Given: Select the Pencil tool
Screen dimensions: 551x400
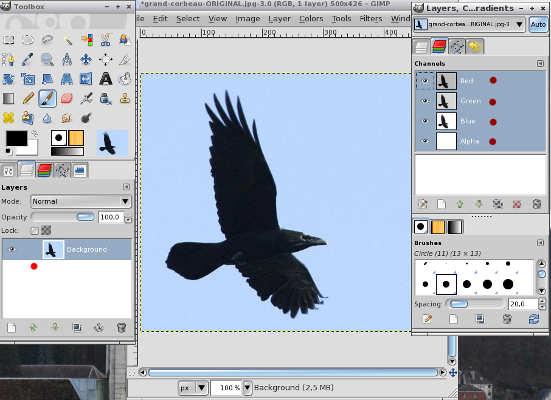Looking at the screenshot, I should coord(28,98).
